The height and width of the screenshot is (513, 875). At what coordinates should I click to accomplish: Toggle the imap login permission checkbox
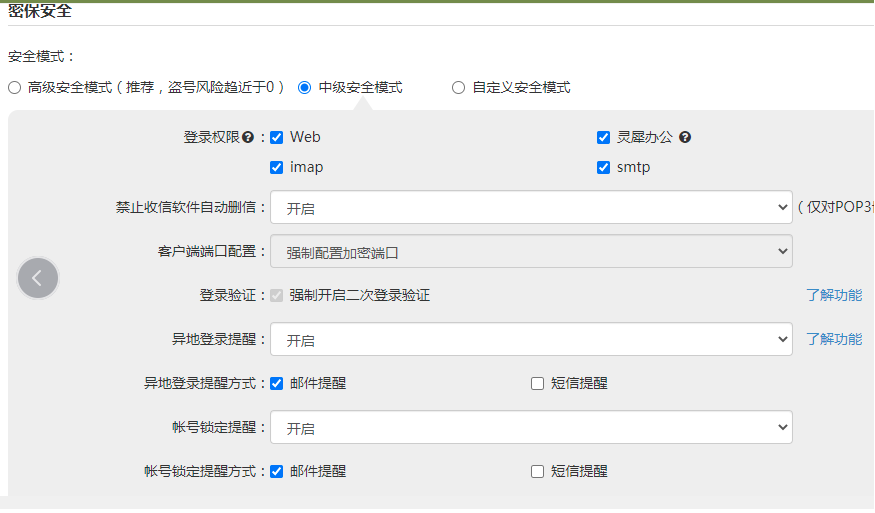277,168
